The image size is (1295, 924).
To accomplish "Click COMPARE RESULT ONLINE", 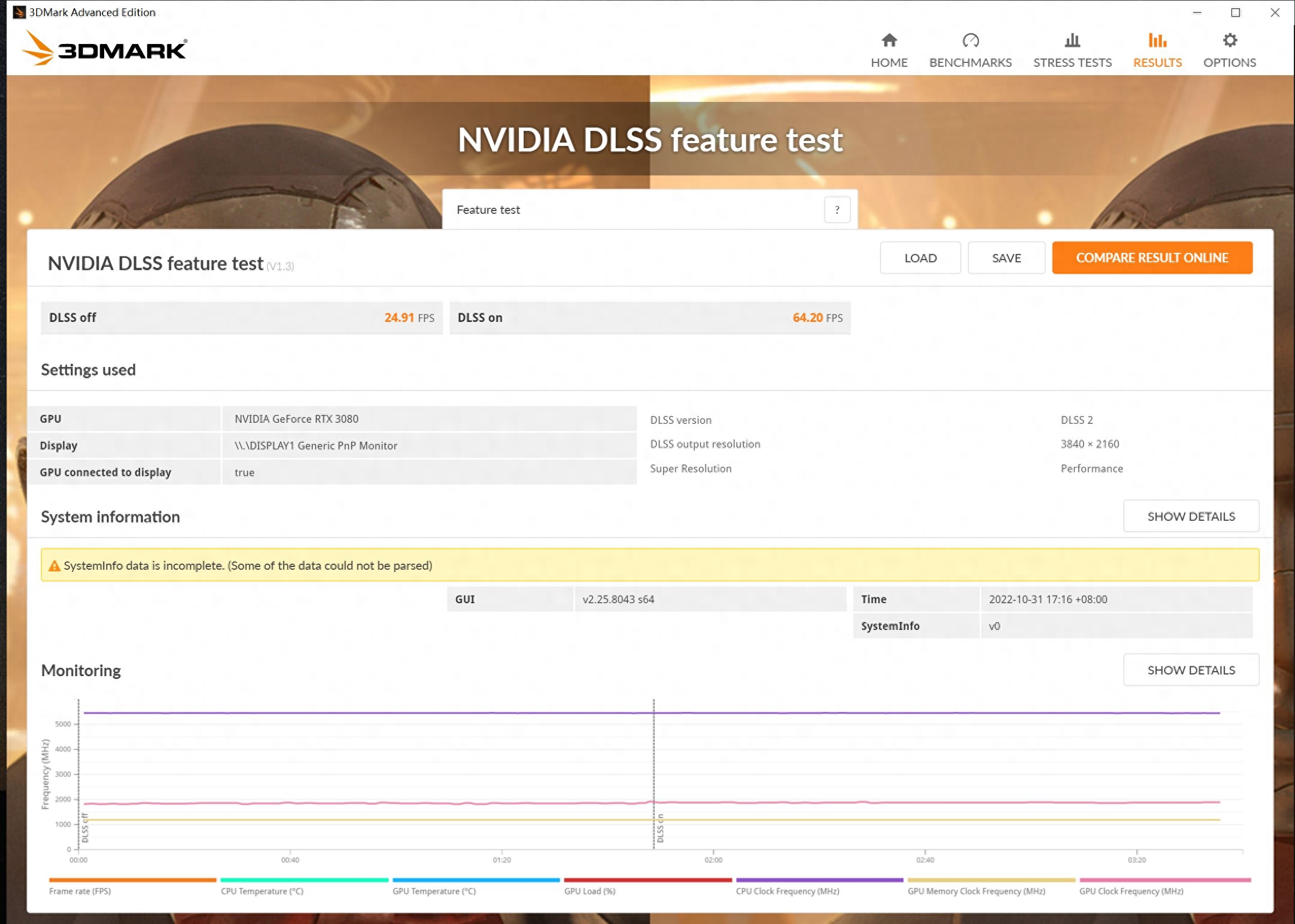I will (x=1152, y=258).
